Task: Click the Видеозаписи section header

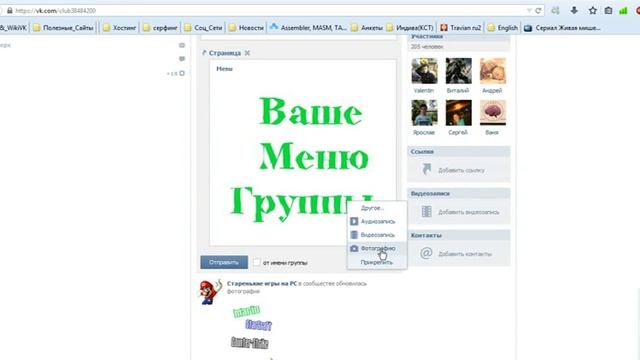Action: pos(459,193)
